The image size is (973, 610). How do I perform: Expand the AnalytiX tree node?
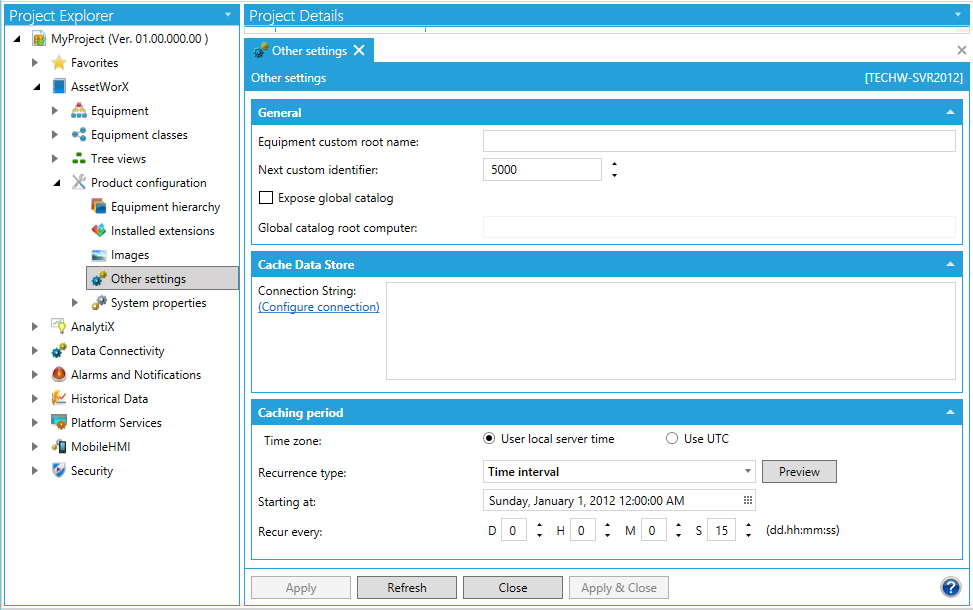click(x=35, y=327)
